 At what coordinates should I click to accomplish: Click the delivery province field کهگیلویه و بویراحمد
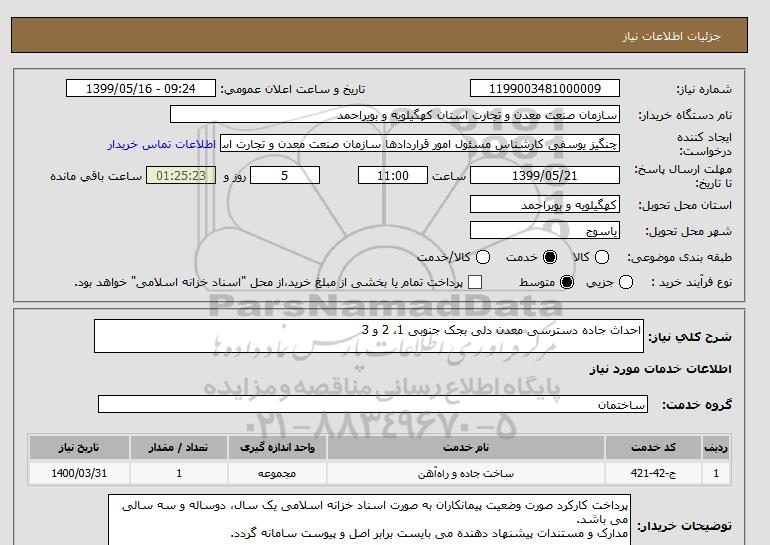545,204
